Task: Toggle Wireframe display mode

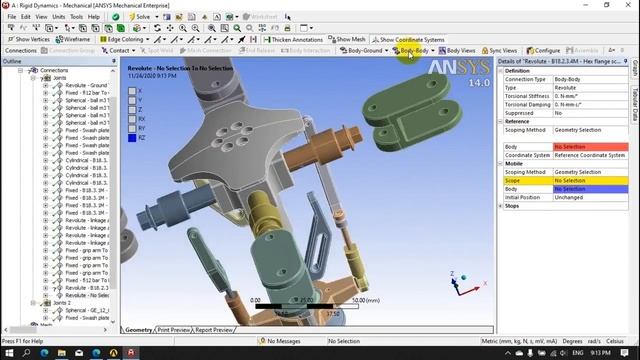Action: [73, 40]
